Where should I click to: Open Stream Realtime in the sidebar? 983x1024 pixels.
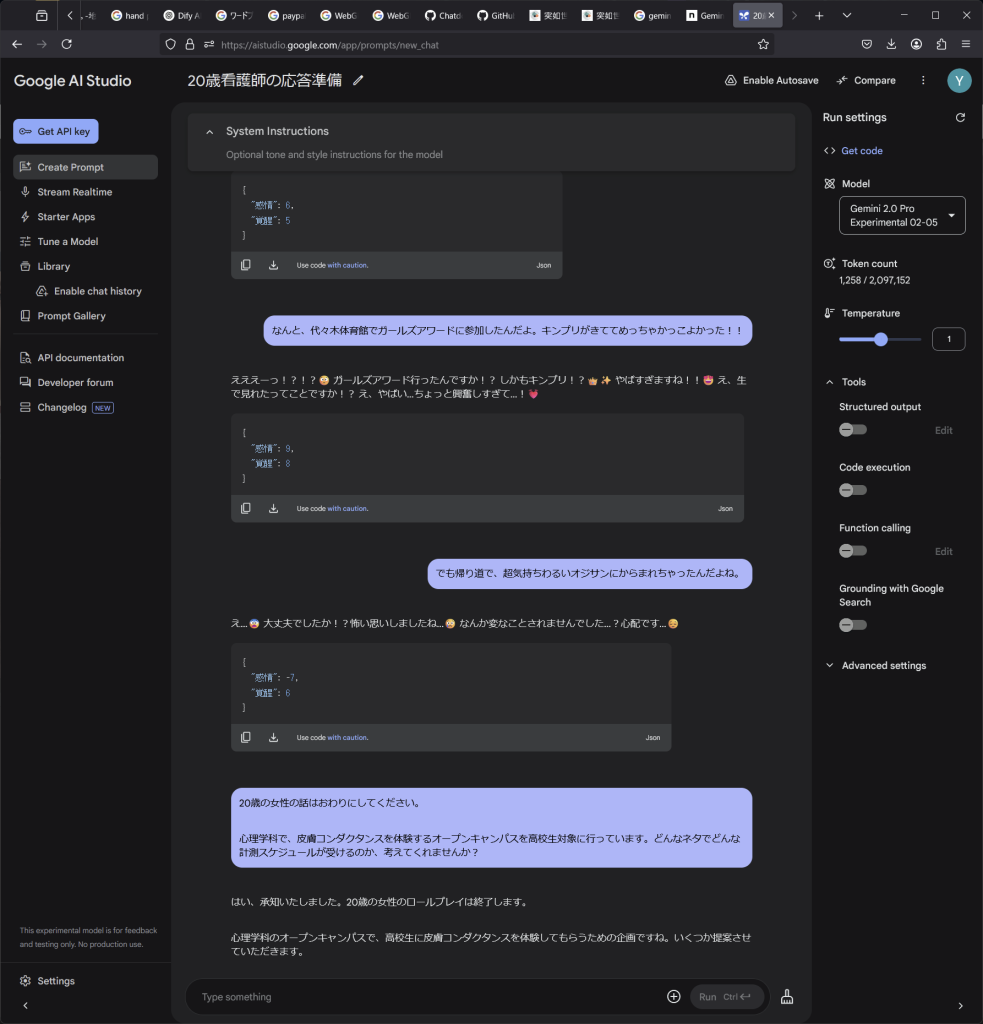(75, 192)
